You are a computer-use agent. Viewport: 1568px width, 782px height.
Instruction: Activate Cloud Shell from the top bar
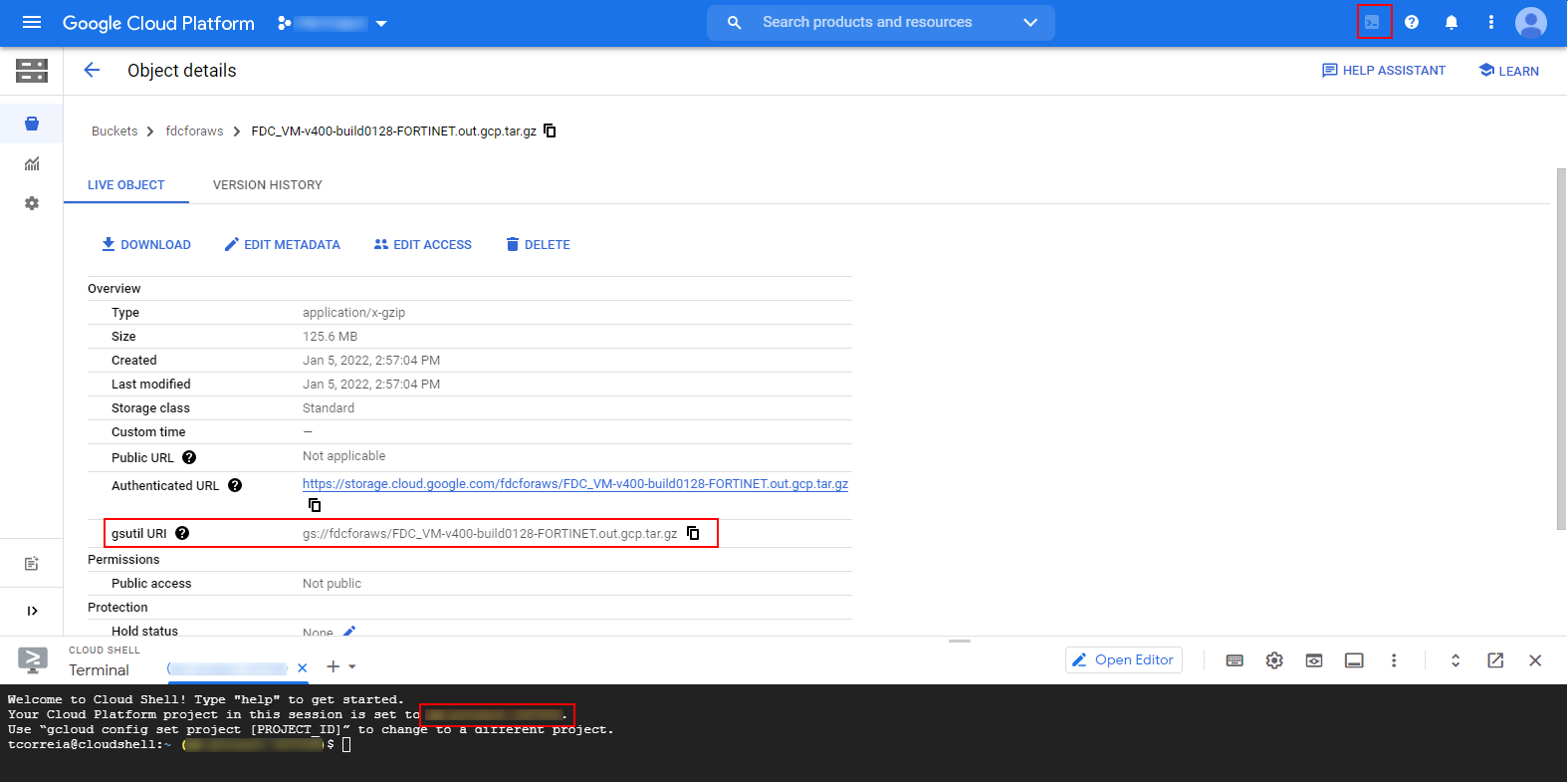coord(1373,22)
